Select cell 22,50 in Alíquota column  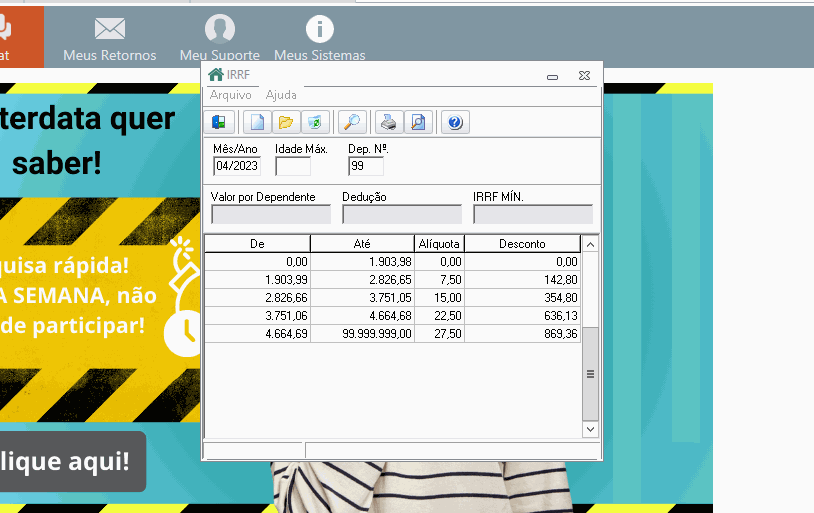pyautogui.click(x=439, y=316)
